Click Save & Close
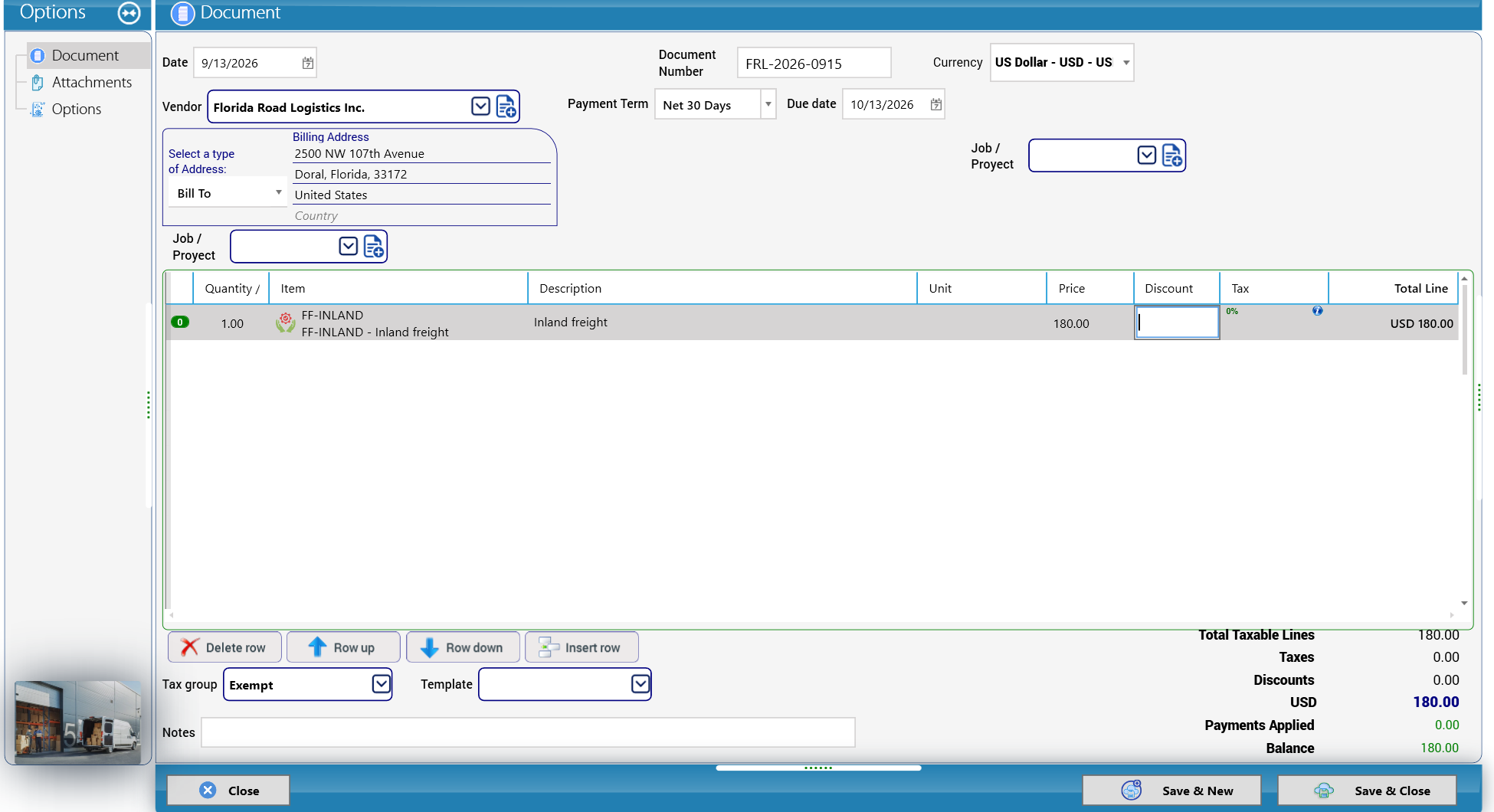The image size is (1494, 812). tap(1367, 791)
